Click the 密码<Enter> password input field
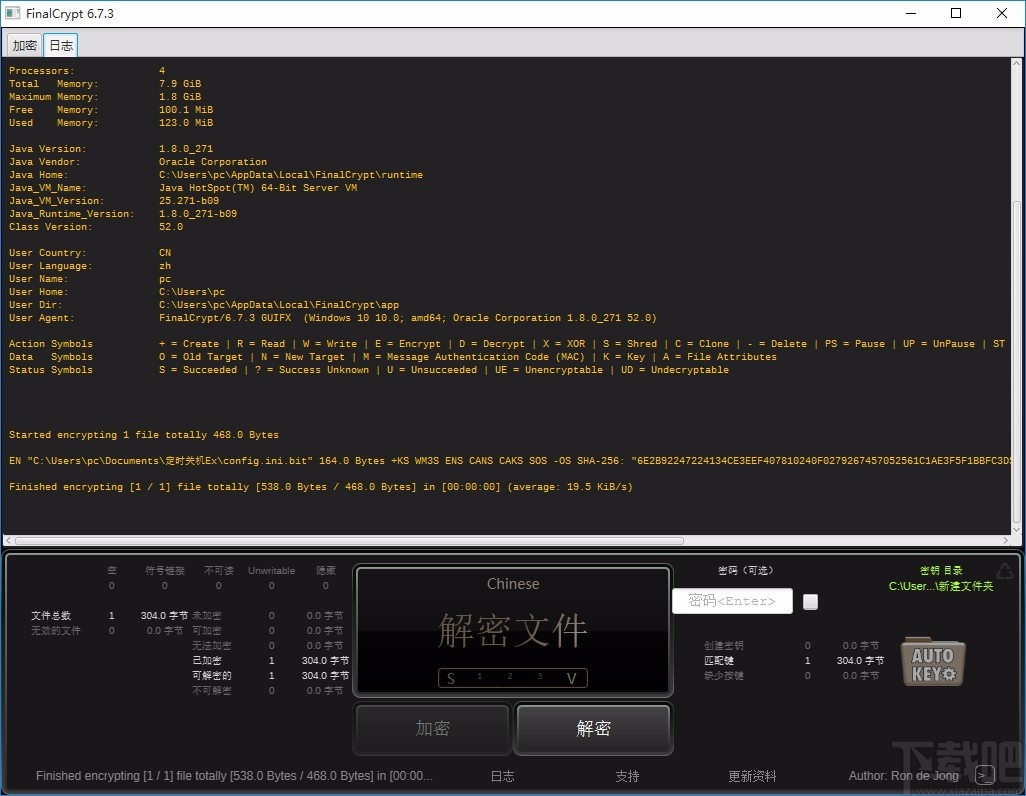Screen dimensions: 1026x796 [732, 601]
